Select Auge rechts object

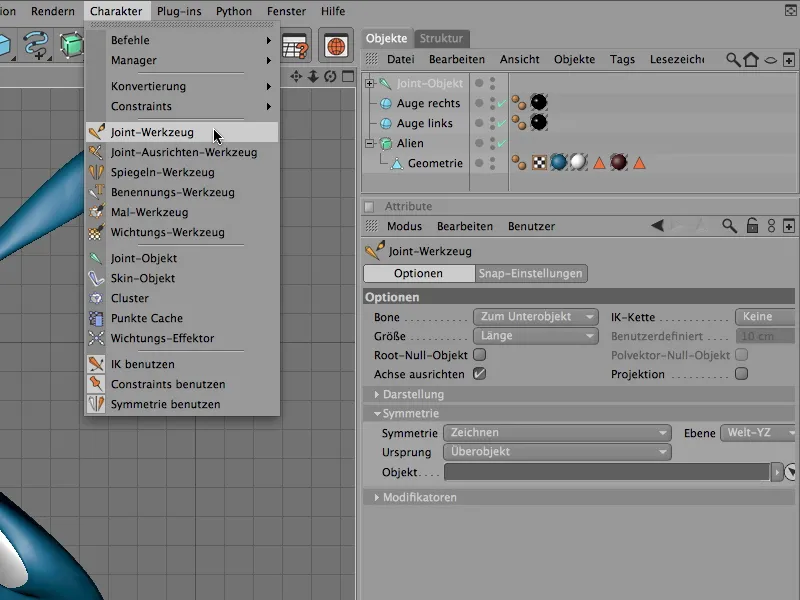click(x=428, y=103)
